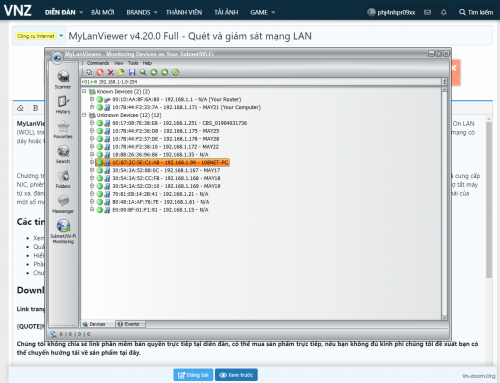The width and height of the screenshot is (500, 383).
Task: Click the device list vertical scrollbar
Action: tap(444, 203)
